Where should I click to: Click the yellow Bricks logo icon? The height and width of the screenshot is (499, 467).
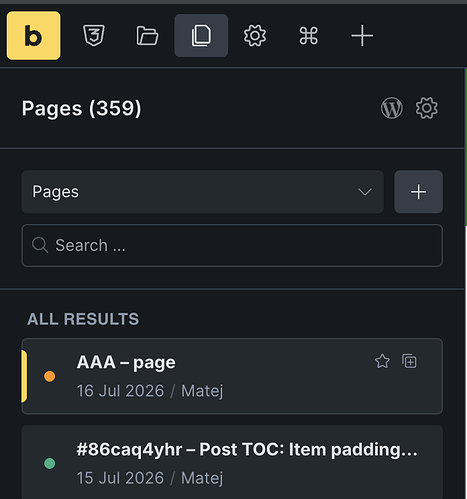(33, 36)
